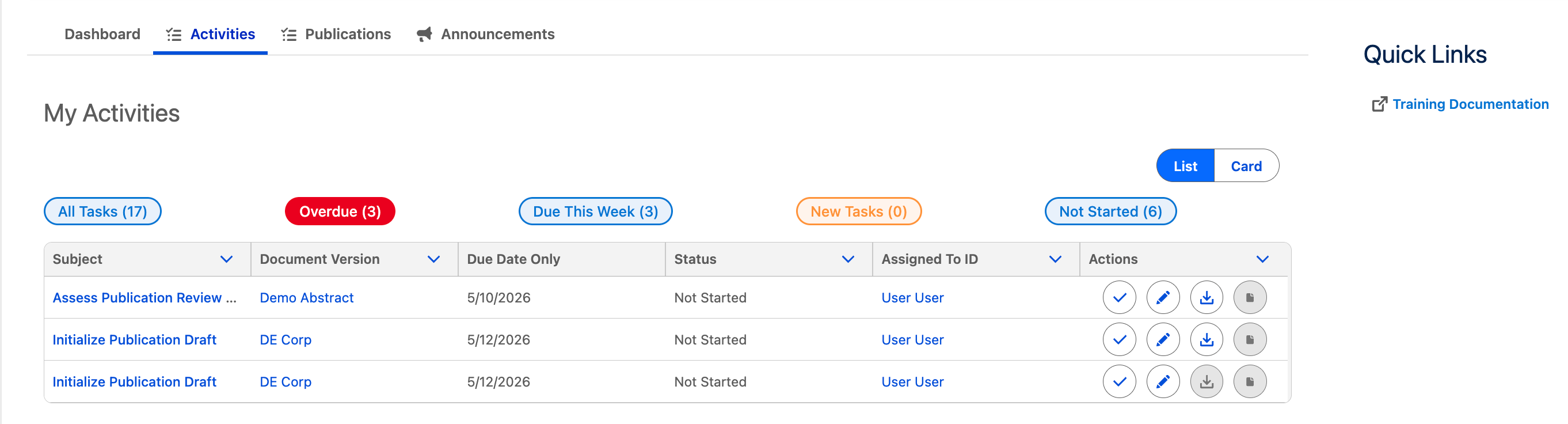This screenshot has height=424, width=1568.
Task: Mark Assess Publication Review task complete checkmark
Action: tap(1119, 297)
